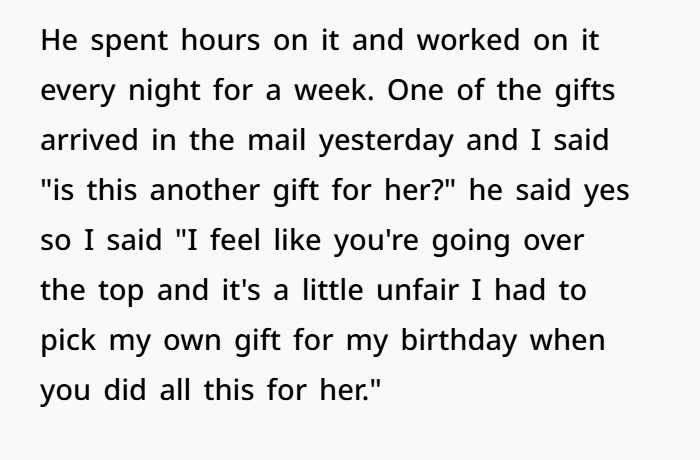This screenshot has height=460, width=700.
Task: Click the word "birthday"
Action: tap(459, 342)
